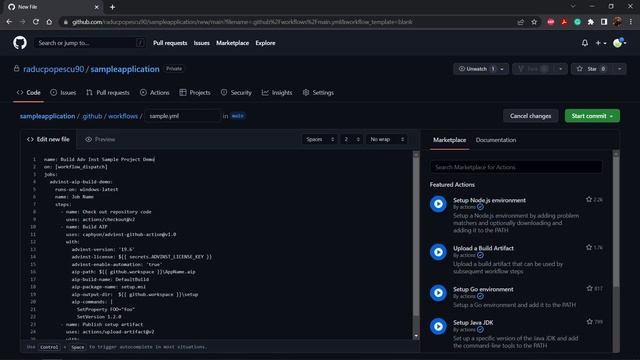Switch to the repository Code tab
640x360 pixels.
(29, 93)
